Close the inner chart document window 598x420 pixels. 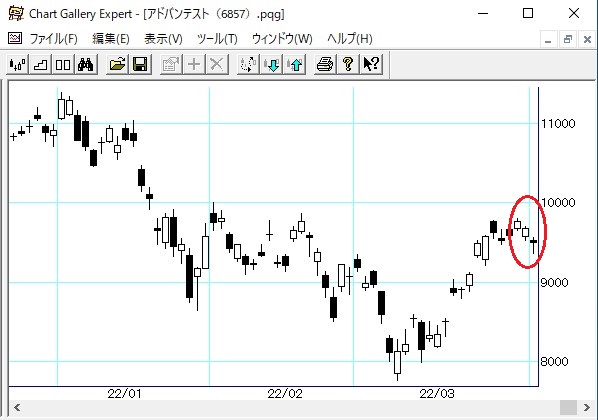point(587,39)
